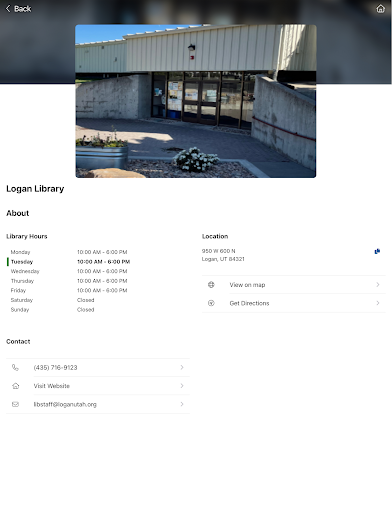Click the chevron beside the phone number

[x=182, y=367]
